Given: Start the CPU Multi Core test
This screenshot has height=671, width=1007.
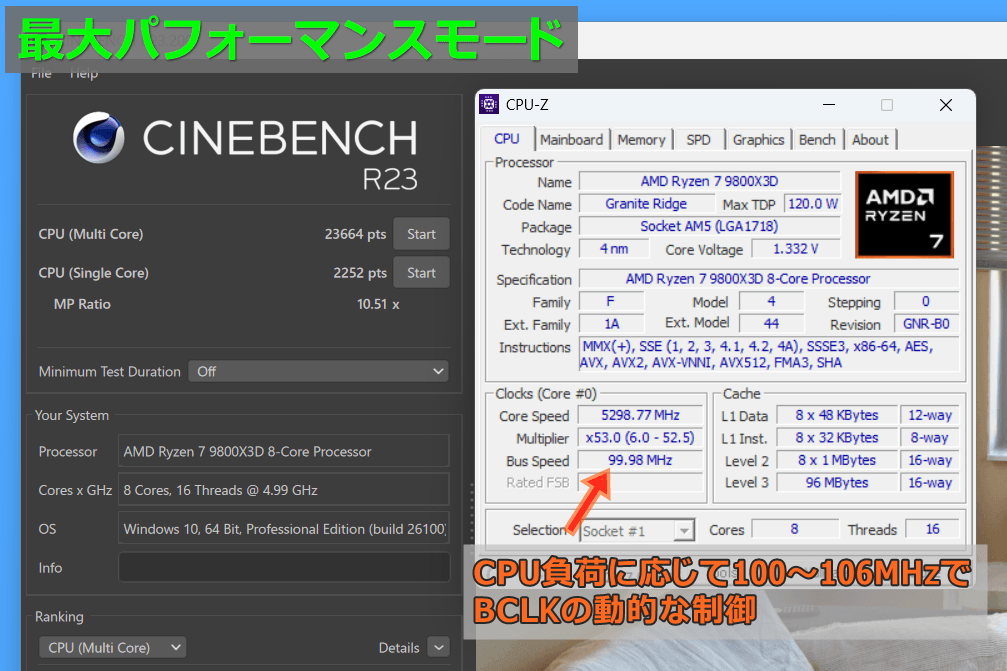Looking at the screenshot, I should (421, 234).
